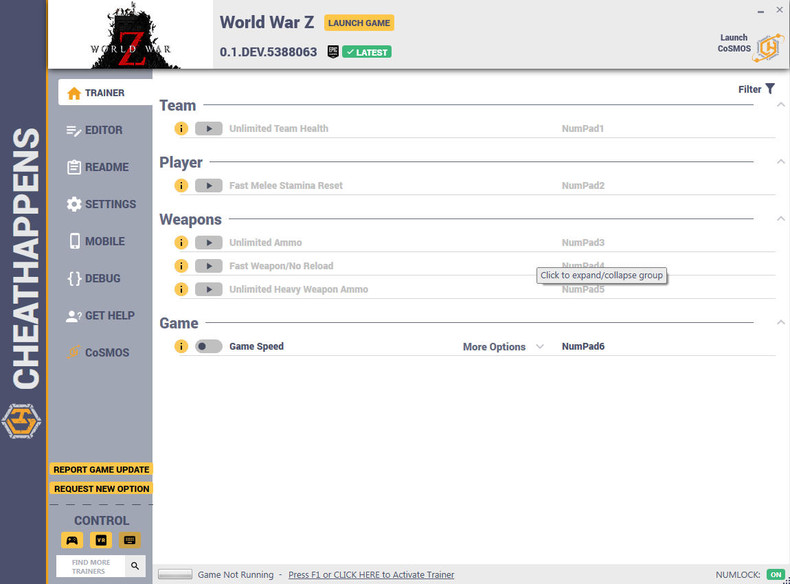The image size is (790, 584).
Task: Click the NumPad6 hotkey text
Action: coord(583,346)
